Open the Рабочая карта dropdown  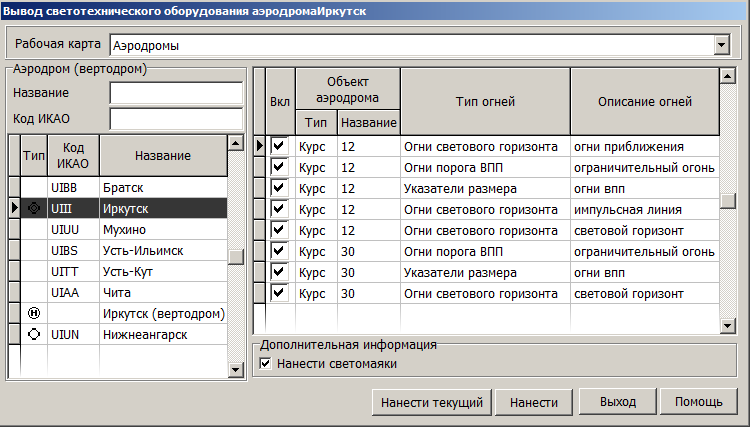coord(720,45)
